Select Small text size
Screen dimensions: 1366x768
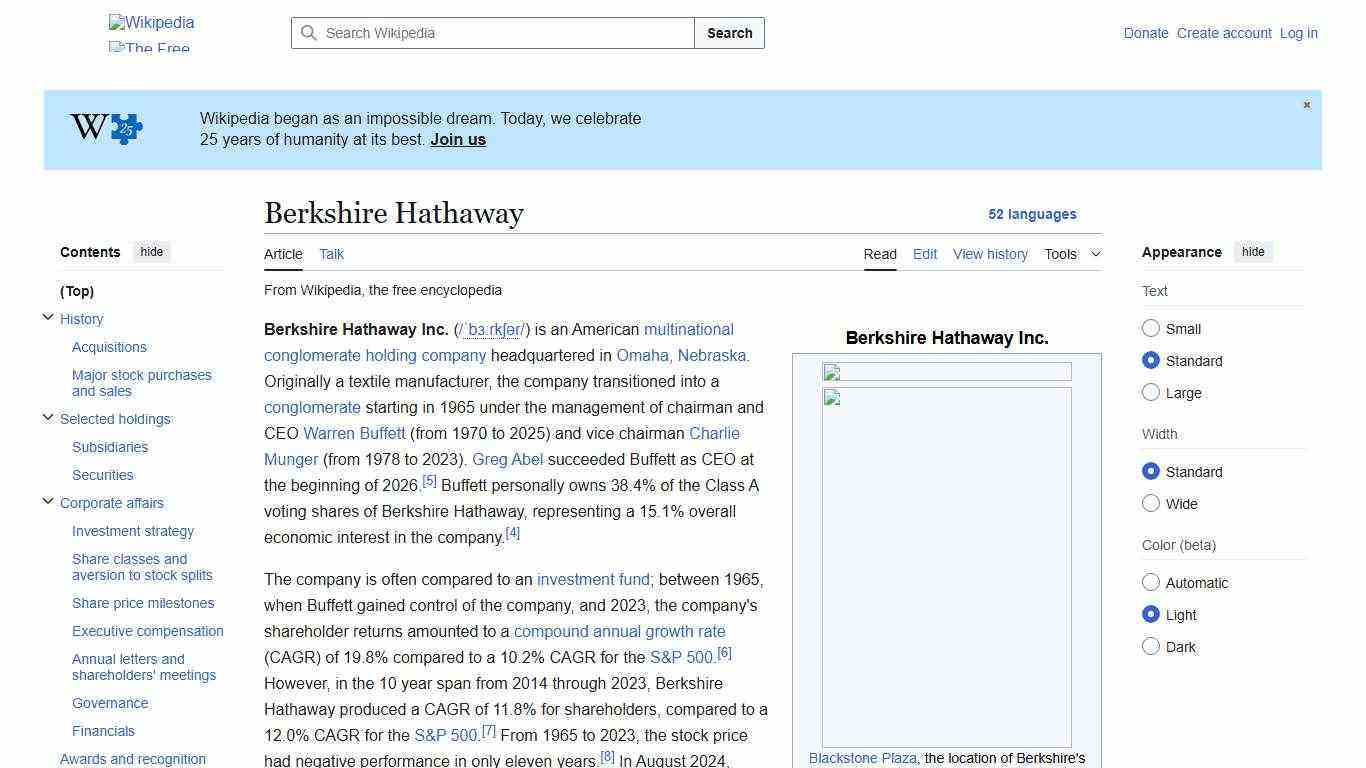(x=1151, y=328)
